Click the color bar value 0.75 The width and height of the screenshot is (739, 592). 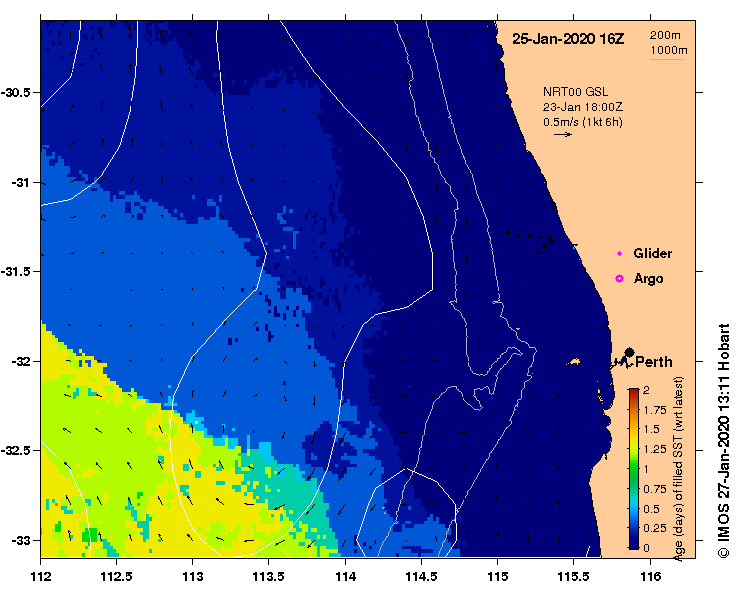click(654, 489)
